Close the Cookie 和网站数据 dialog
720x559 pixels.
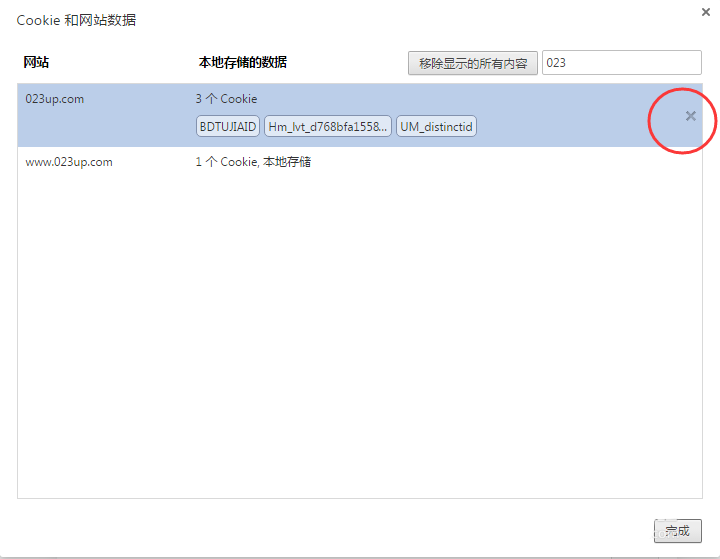pos(706,12)
